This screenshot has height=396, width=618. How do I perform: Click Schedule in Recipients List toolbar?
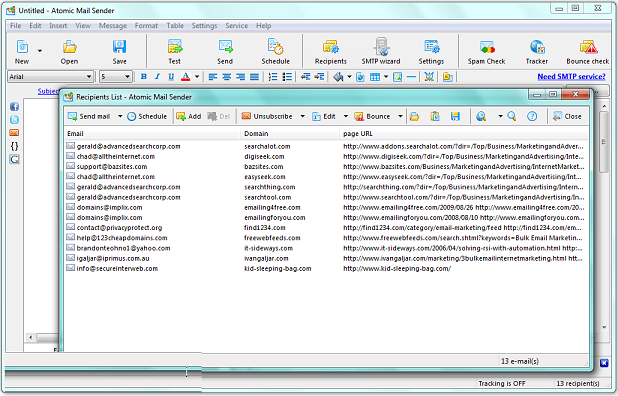tap(147, 116)
